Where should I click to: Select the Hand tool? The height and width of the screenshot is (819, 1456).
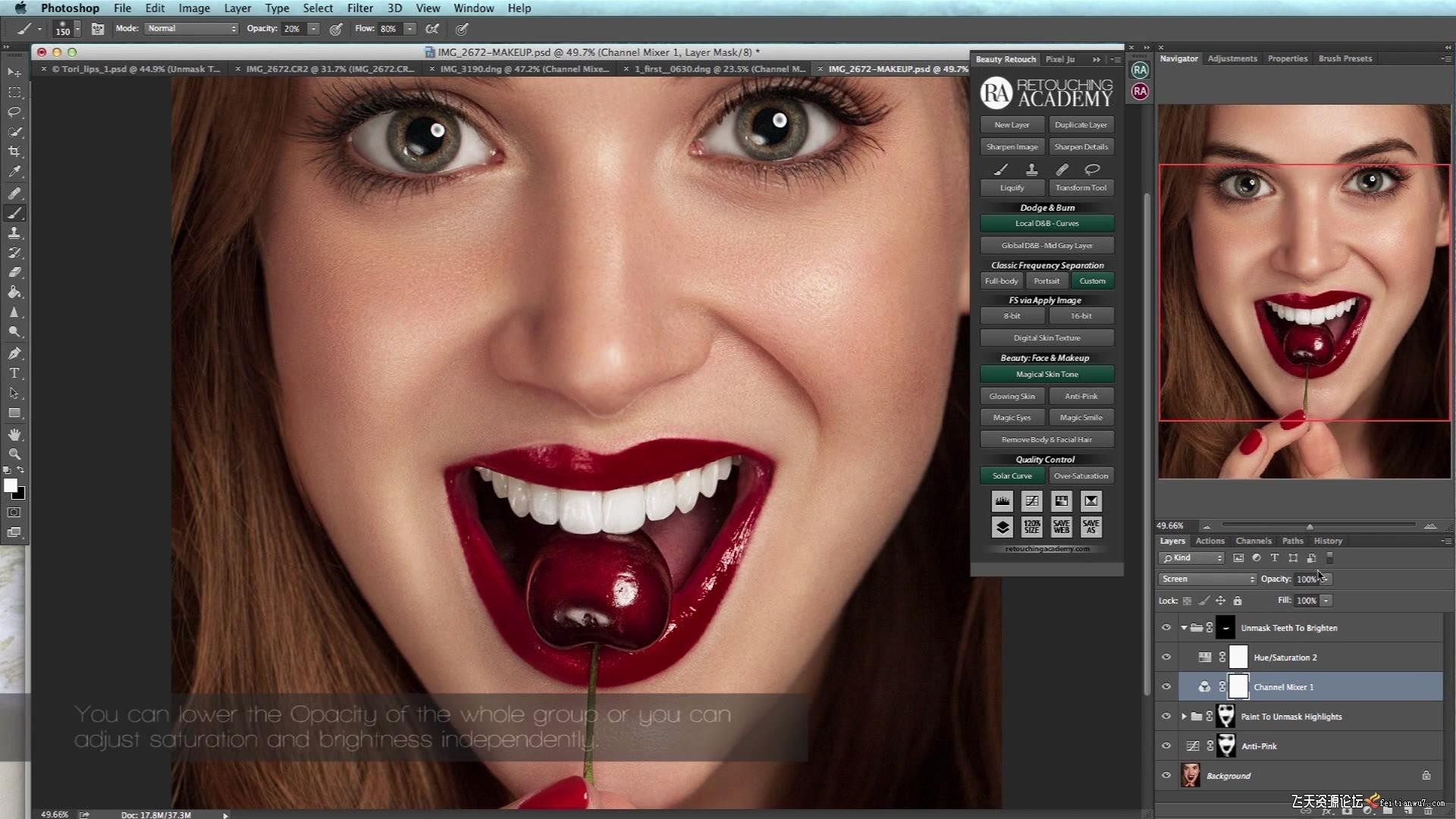tap(14, 434)
